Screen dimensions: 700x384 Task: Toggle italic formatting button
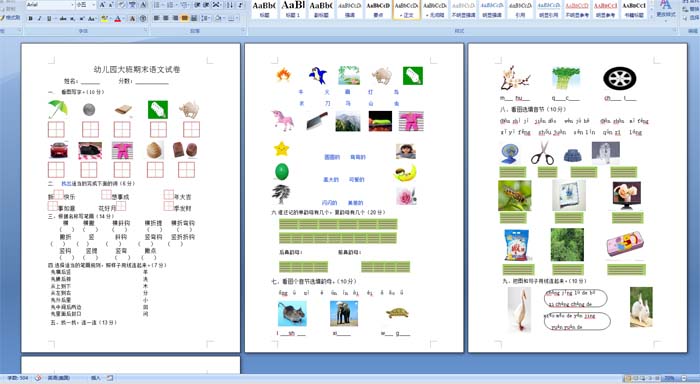(x=39, y=19)
